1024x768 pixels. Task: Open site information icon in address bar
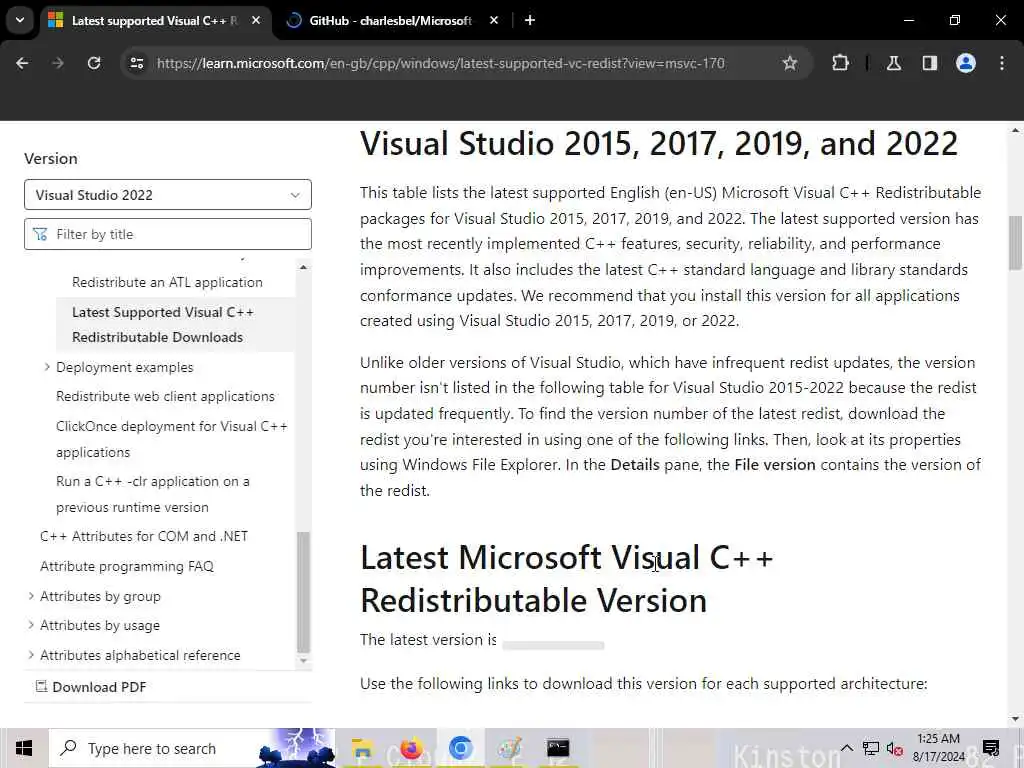pyautogui.click(x=136, y=63)
